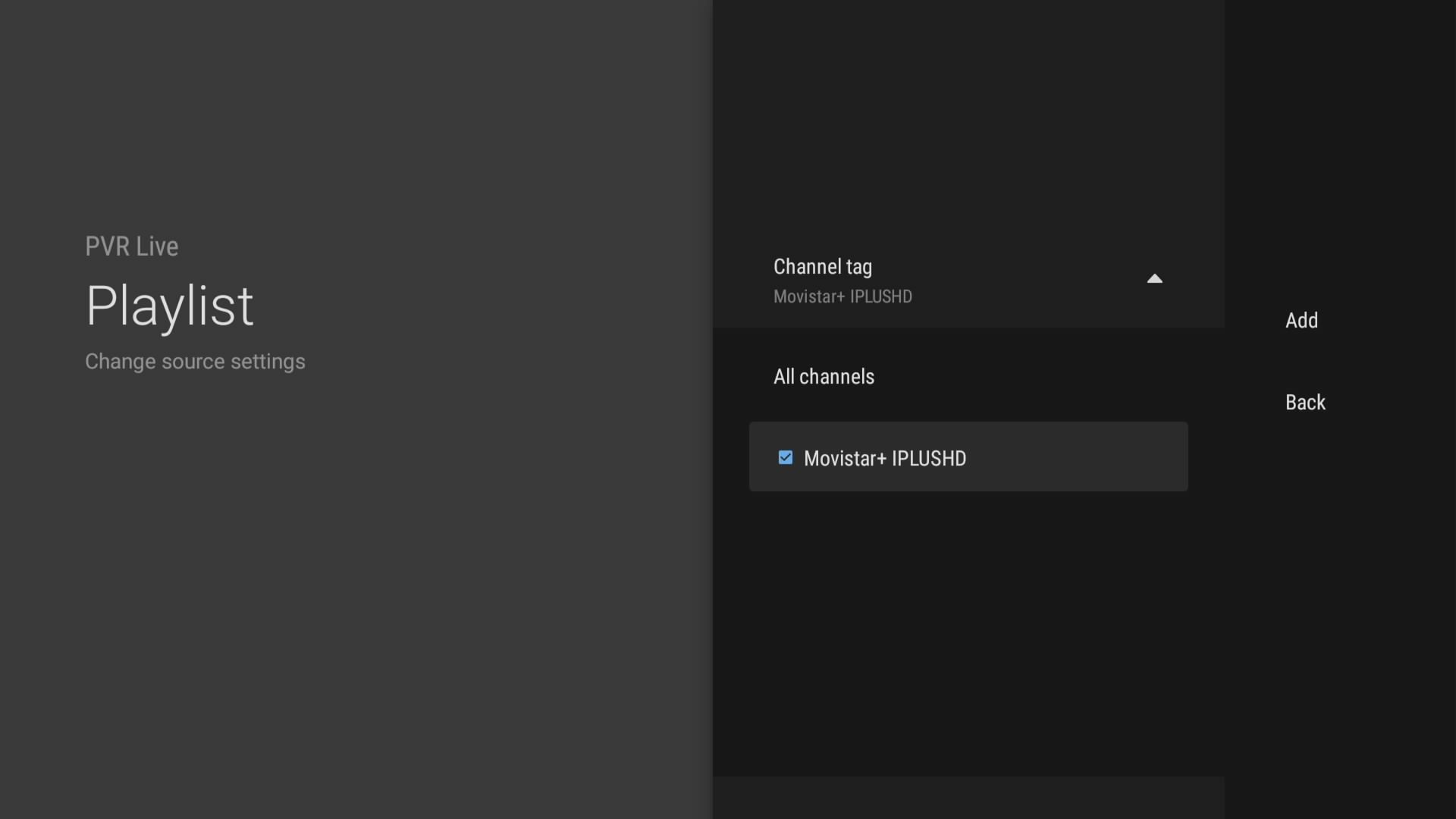Click the upward triangle next to Channel tag
The image size is (1456, 819).
1154,279
